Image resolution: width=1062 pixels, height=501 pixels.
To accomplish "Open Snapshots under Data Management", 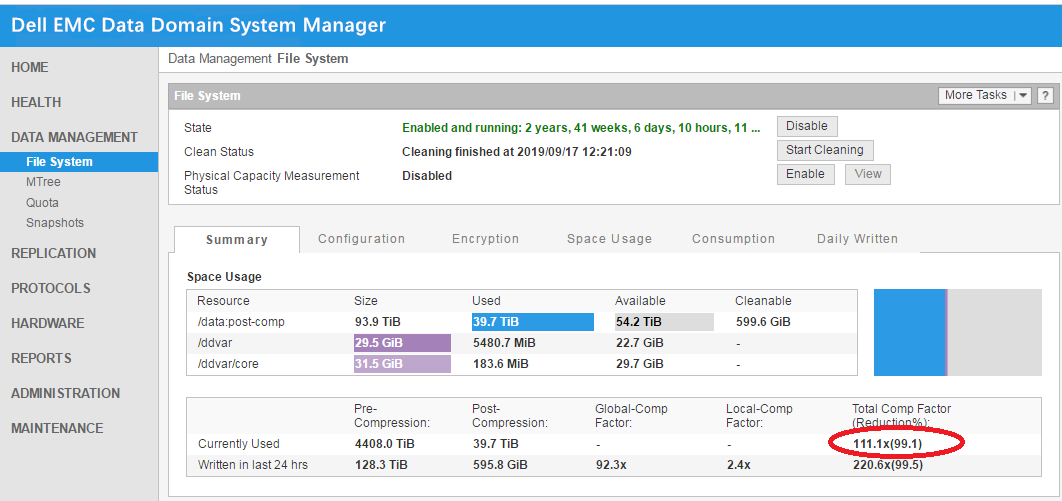I will pos(55,223).
